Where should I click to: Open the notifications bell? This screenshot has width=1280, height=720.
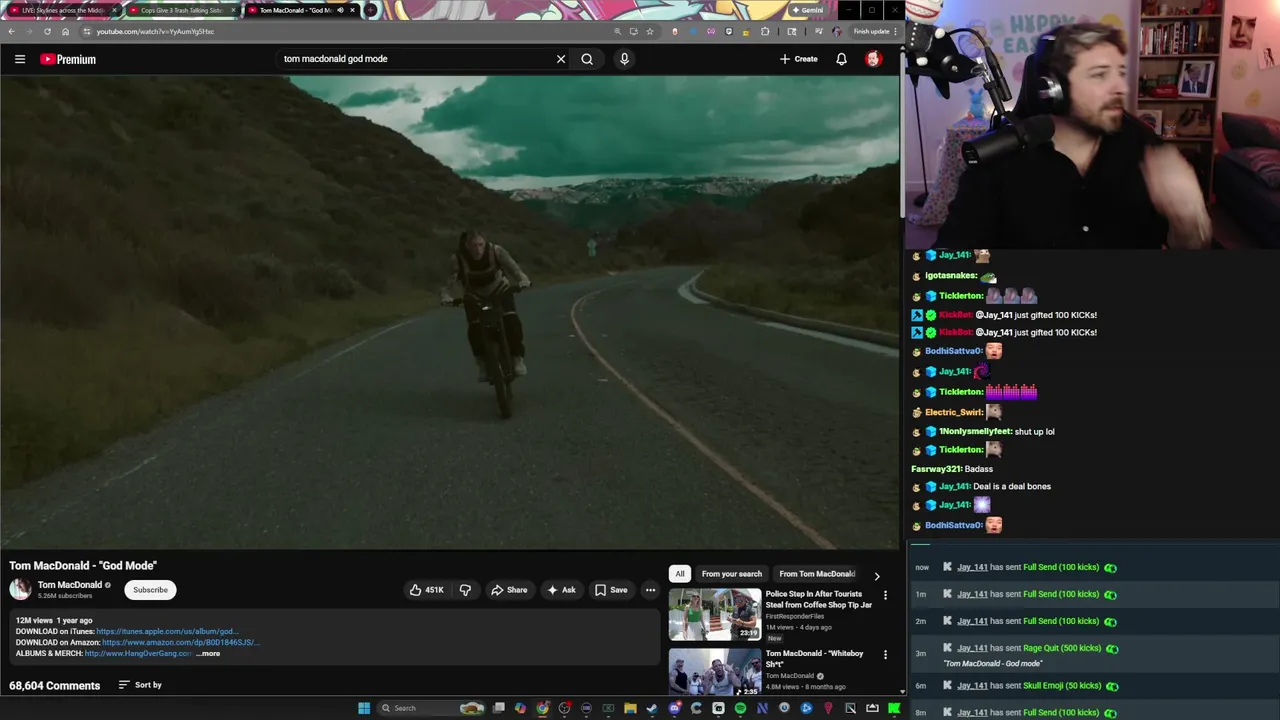(841, 59)
